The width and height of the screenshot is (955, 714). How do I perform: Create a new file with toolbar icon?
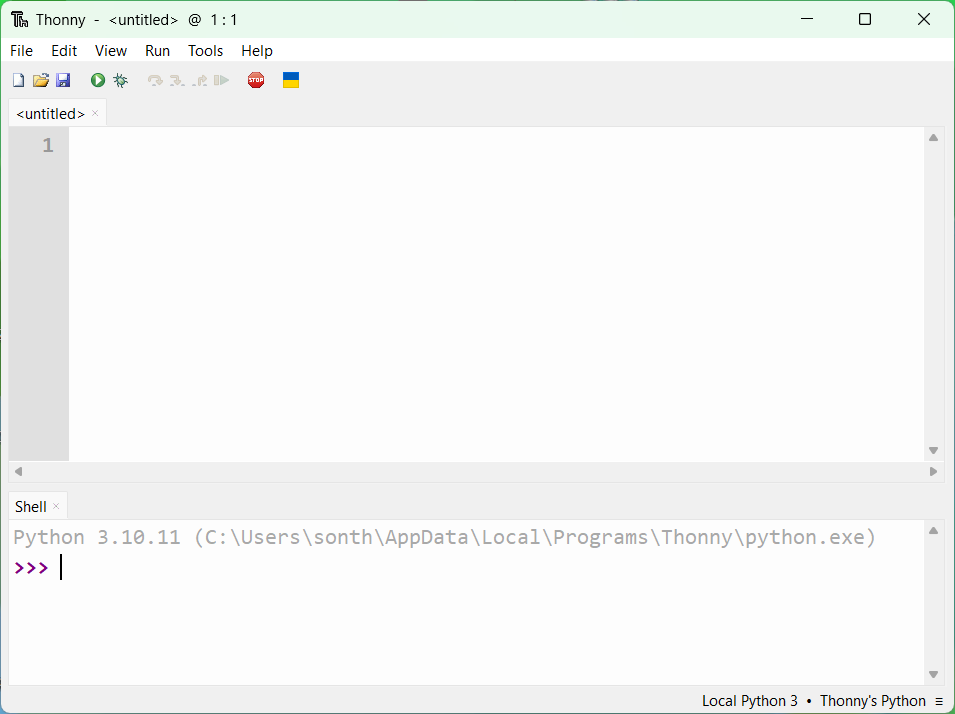(x=18, y=80)
